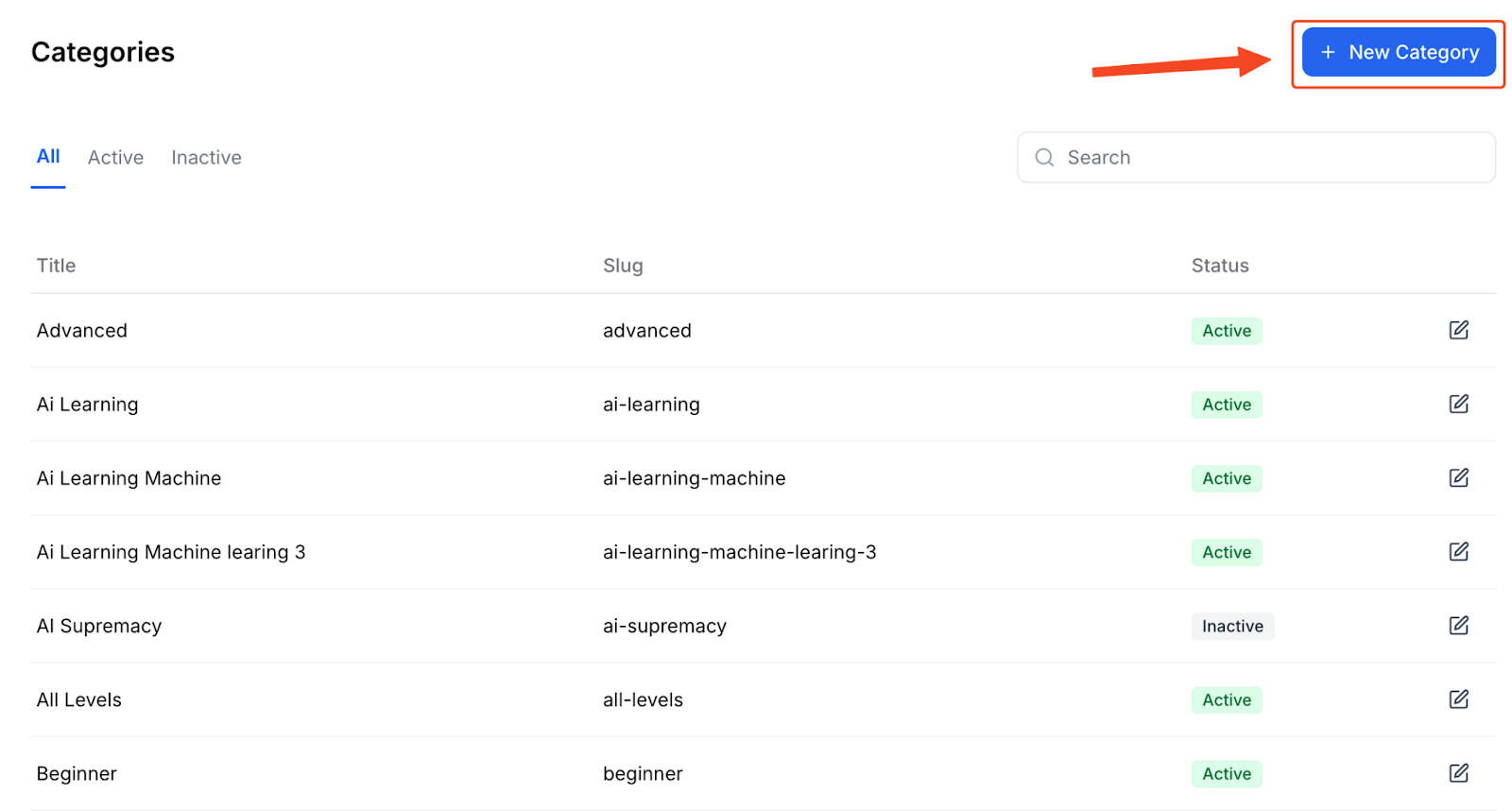Select the Ai Learning title cell
The width and height of the screenshot is (1512, 811).
87,405
